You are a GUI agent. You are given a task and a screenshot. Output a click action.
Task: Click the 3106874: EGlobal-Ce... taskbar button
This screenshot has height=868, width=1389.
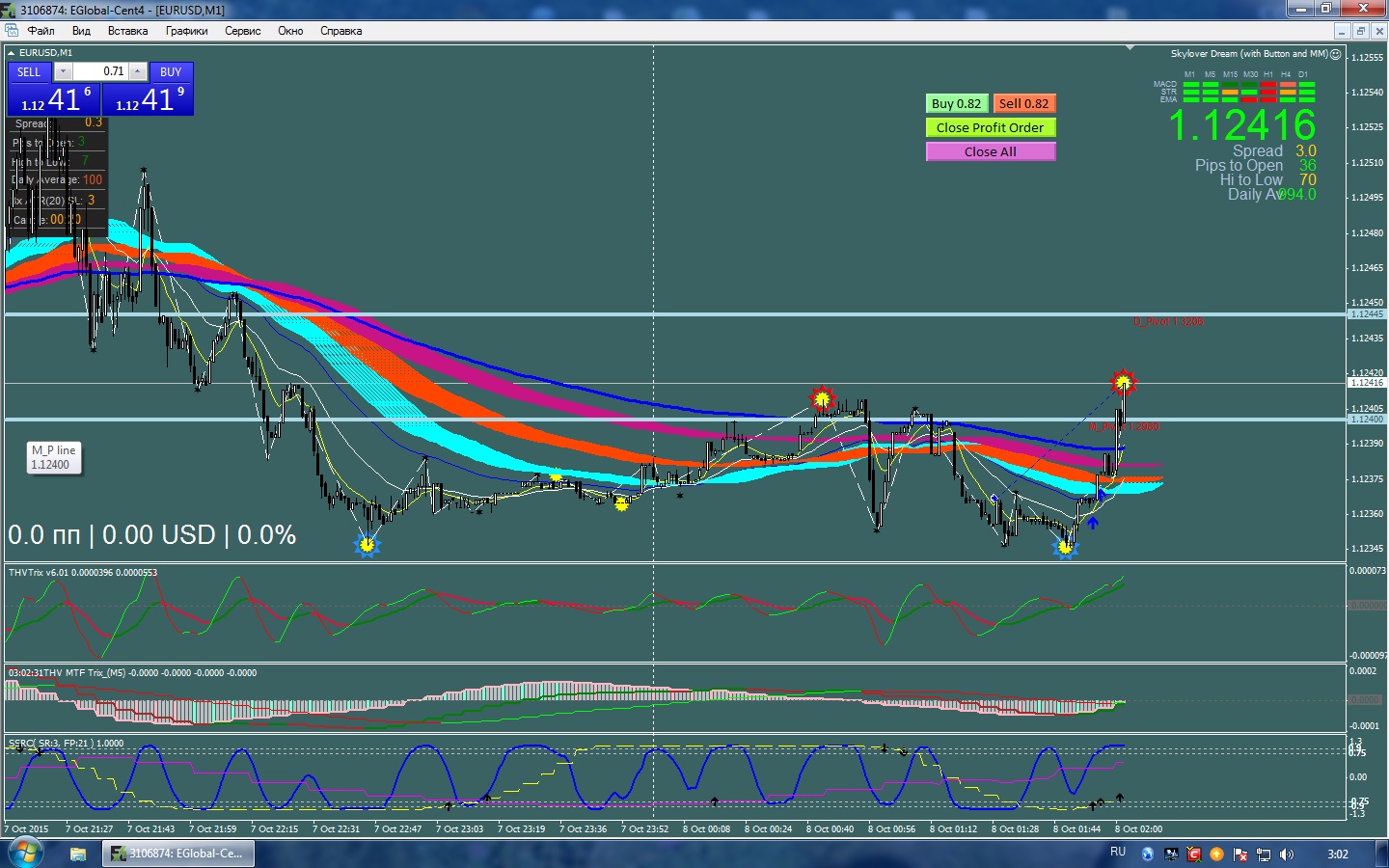[178, 854]
